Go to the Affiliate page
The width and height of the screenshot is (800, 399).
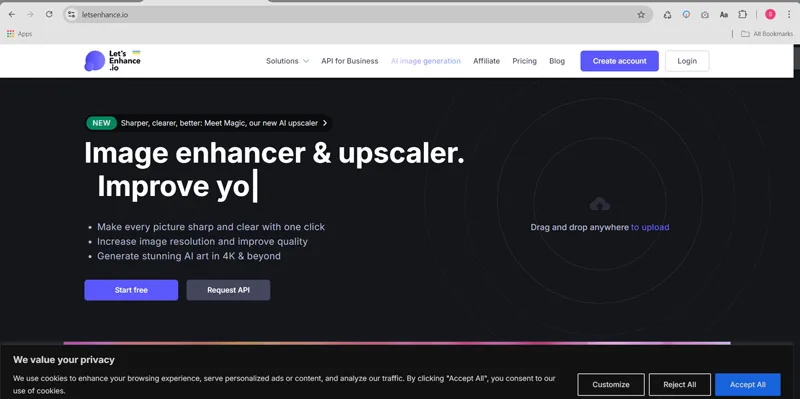coord(486,61)
